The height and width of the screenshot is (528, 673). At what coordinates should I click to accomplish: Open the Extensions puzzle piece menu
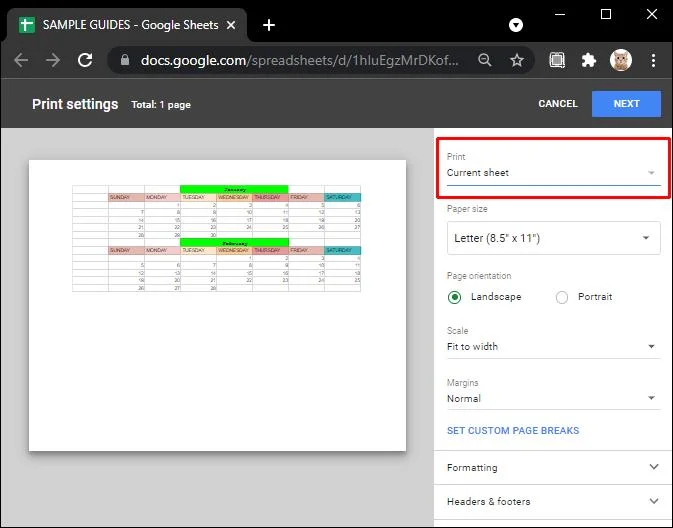tap(588, 60)
